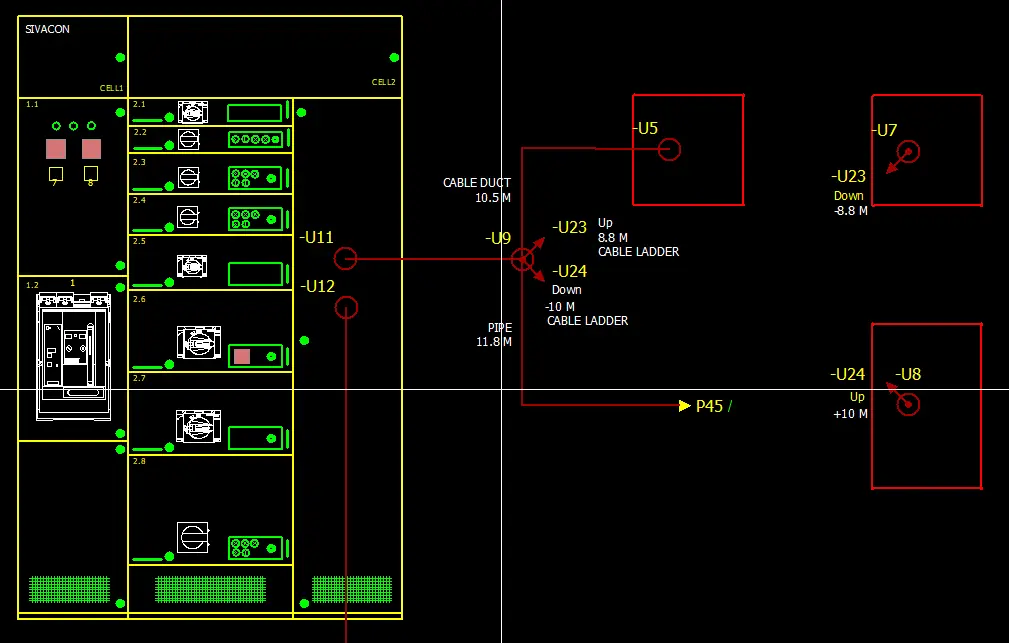Click the empty green rectangle in row 2.5
The width and height of the screenshot is (1009, 643).
[255, 274]
